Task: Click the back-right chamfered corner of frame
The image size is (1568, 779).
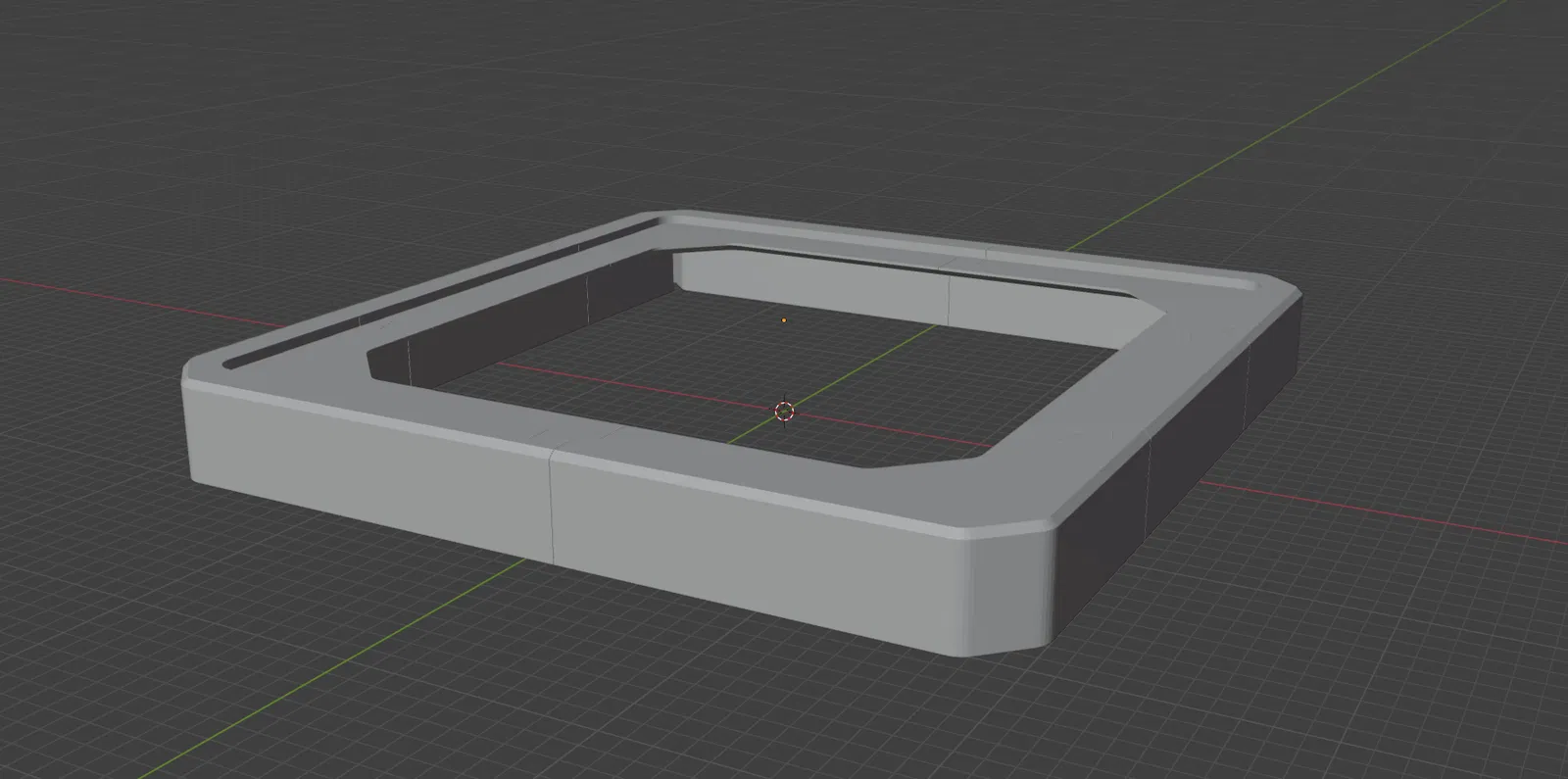Action: click(1279, 287)
